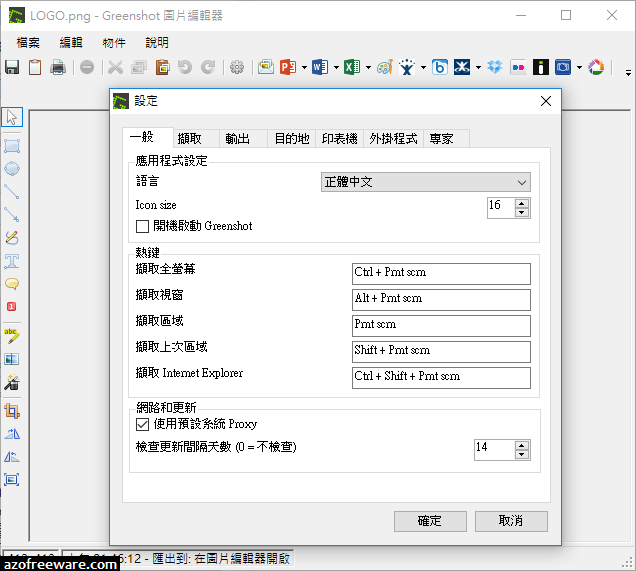Increase Icon size with up arrow

pos(522,203)
